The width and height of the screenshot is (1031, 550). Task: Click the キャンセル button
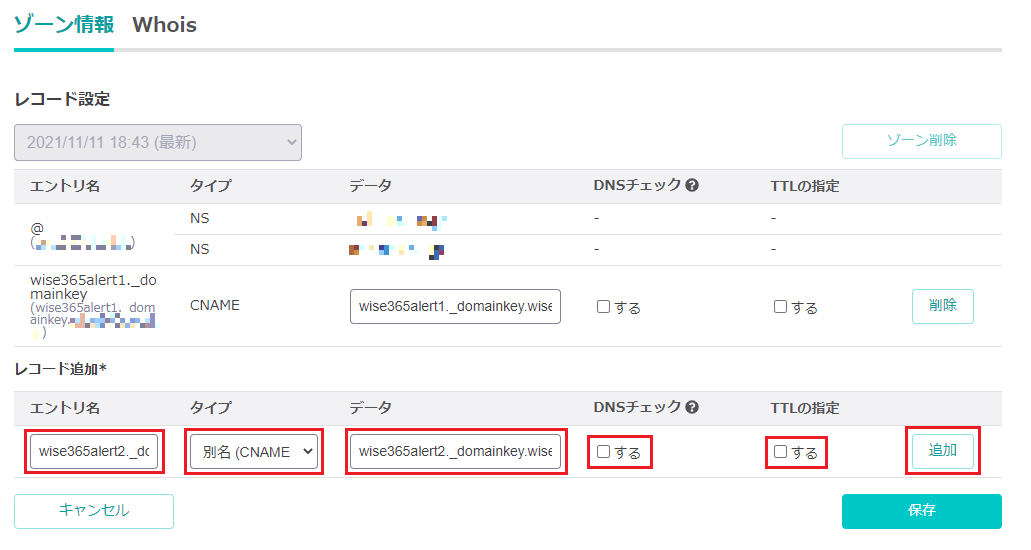point(94,511)
